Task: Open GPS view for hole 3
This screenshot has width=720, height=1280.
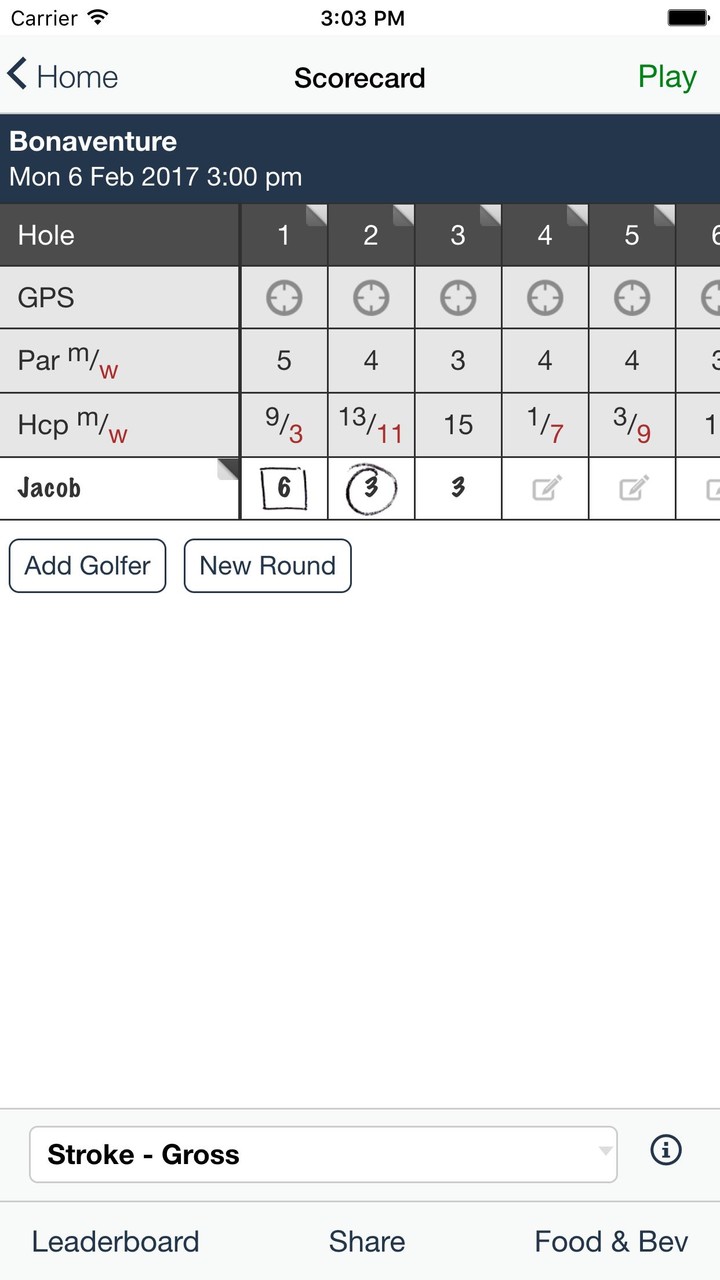Action: [x=458, y=297]
